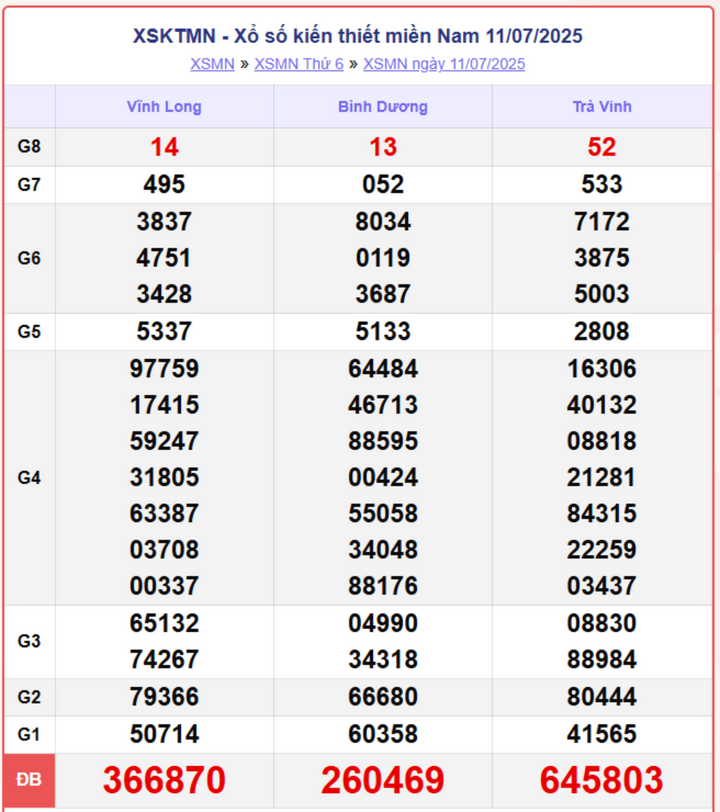This screenshot has height=812, width=720.
Task: Click G1 number 50714
Action: [x=164, y=734]
